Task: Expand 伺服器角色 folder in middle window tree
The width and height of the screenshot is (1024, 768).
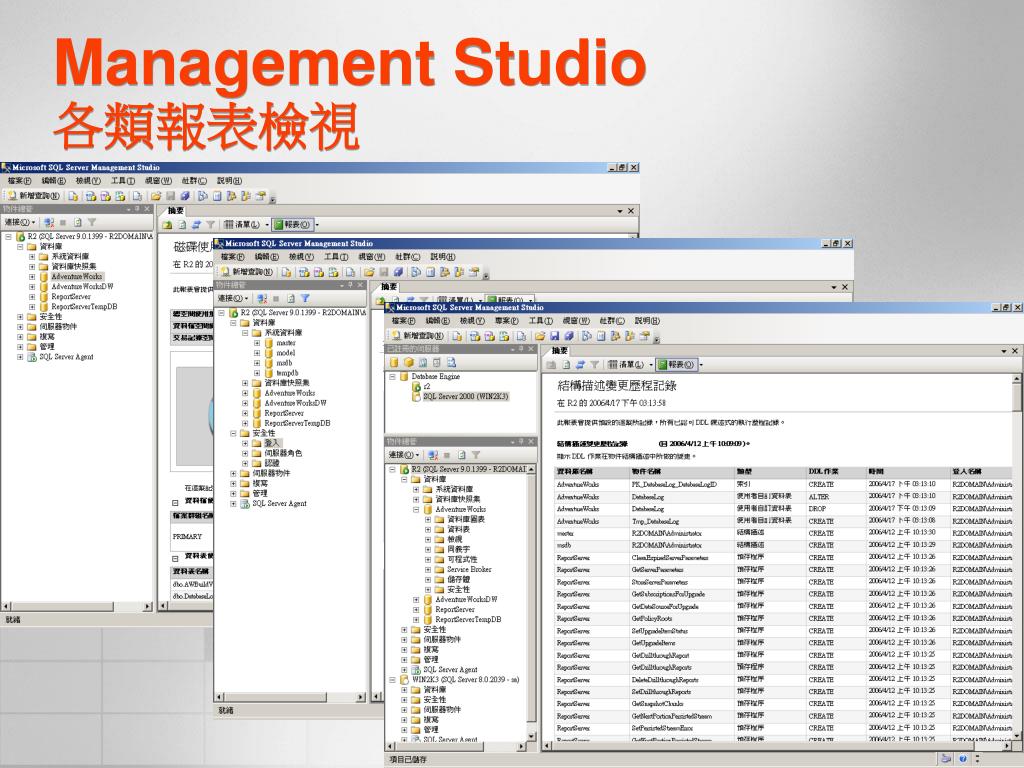Action: click(245, 453)
